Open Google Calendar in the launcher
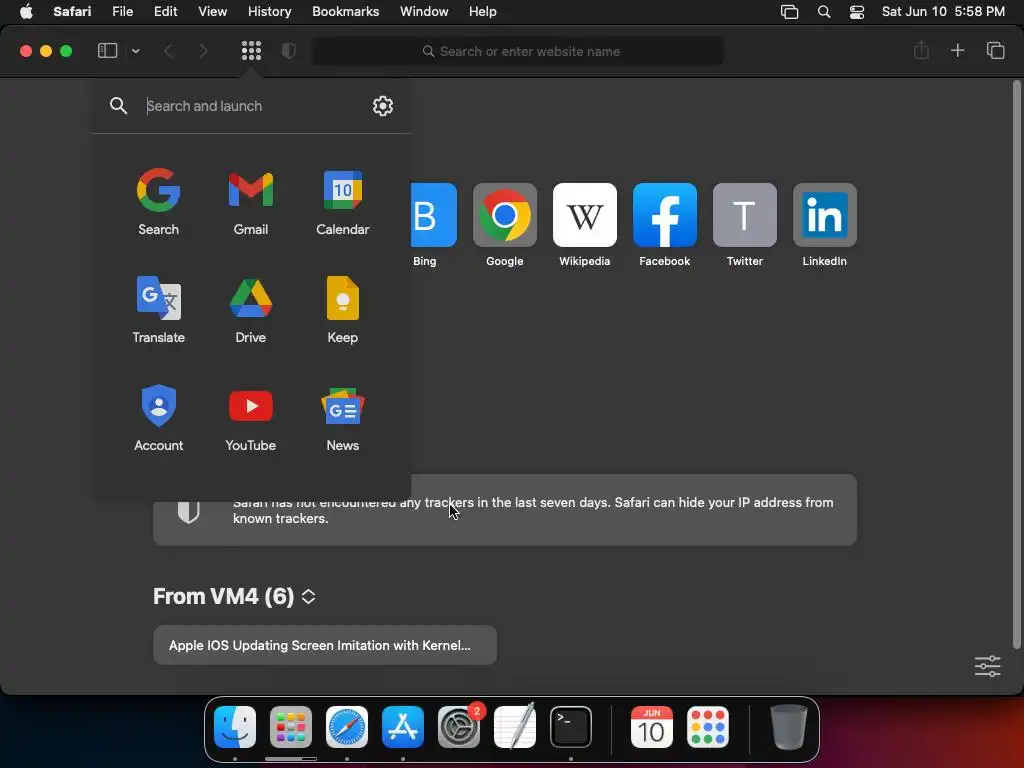The height and width of the screenshot is (768, 1024). point(343,201)
